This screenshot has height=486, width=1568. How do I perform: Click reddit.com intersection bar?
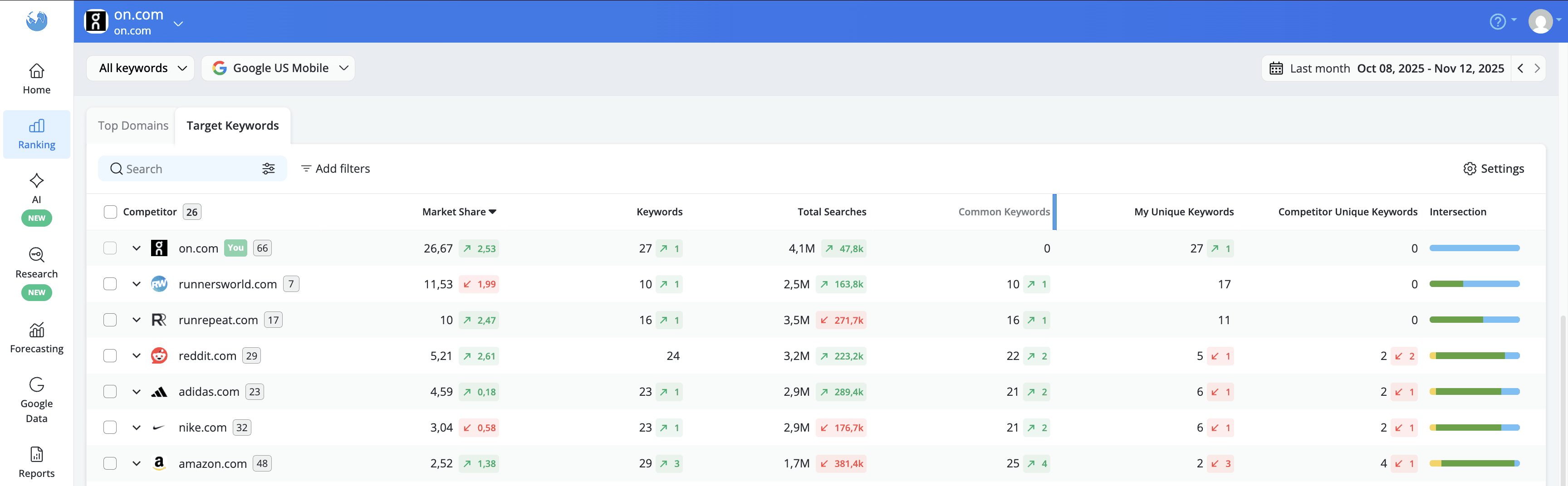[x=1474, y=356]
